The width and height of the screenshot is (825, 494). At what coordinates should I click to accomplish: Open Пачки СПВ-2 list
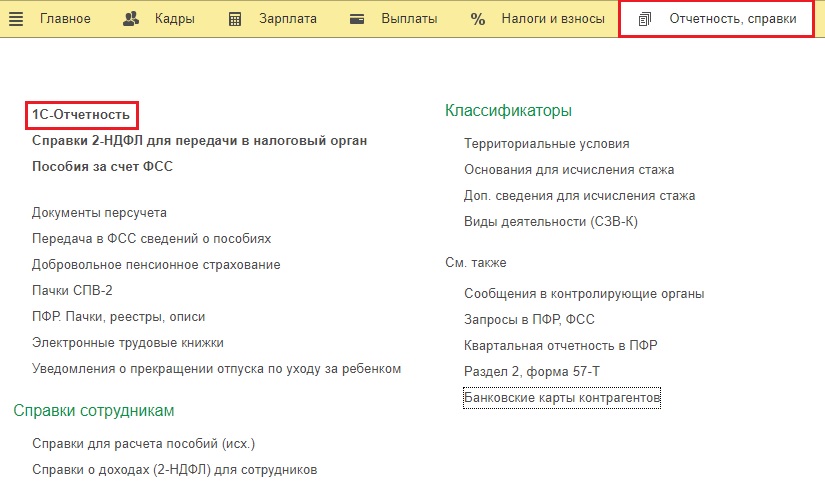click(x=72, y=291)
